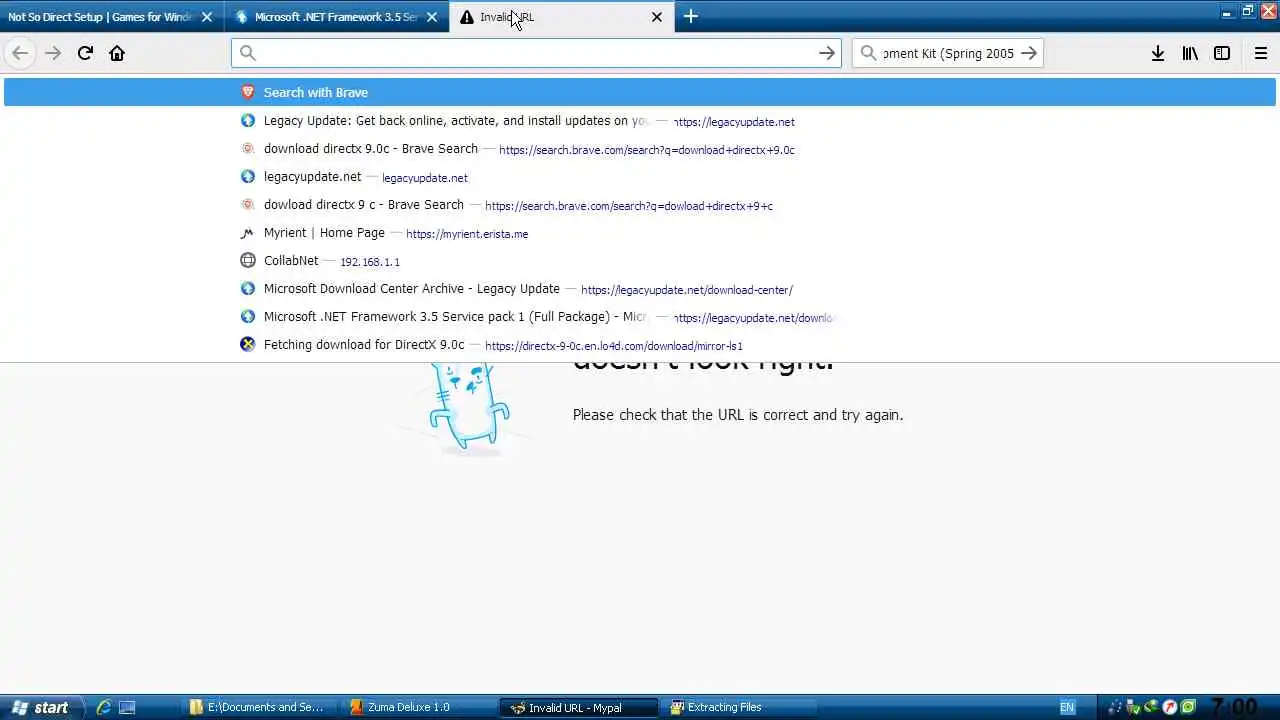Click the search field with 'Kit (Spring 2005'
1280x720 pixels.
point(948,53)
